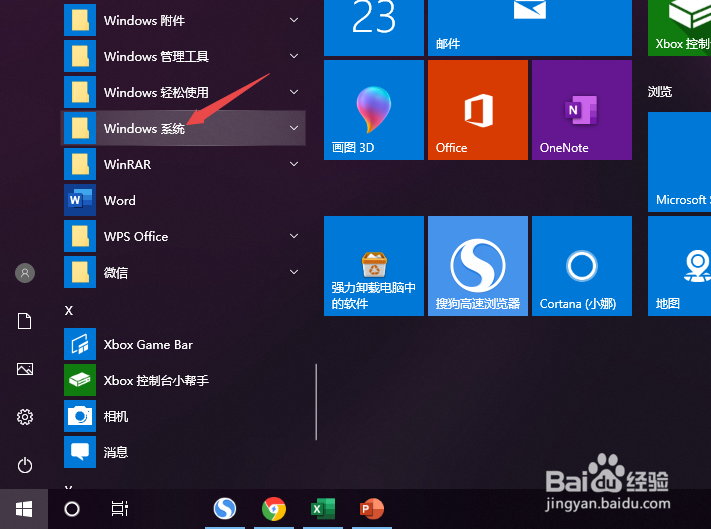Viewport: 711px width, 529px height.
Task: Open the Windows 附件 folder entry
Action: coord(183,20)
